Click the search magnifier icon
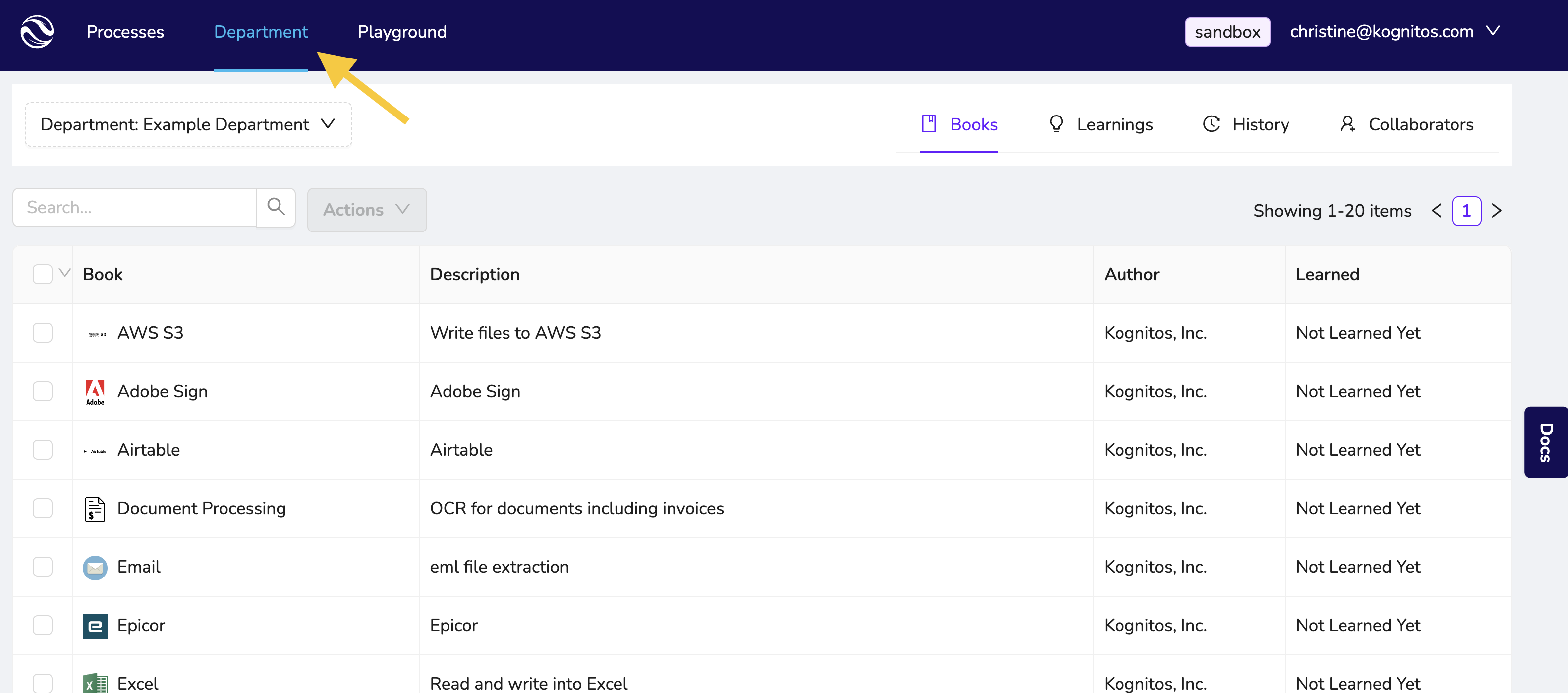This screenshot has height=693, width=1568. pos(276,208)
